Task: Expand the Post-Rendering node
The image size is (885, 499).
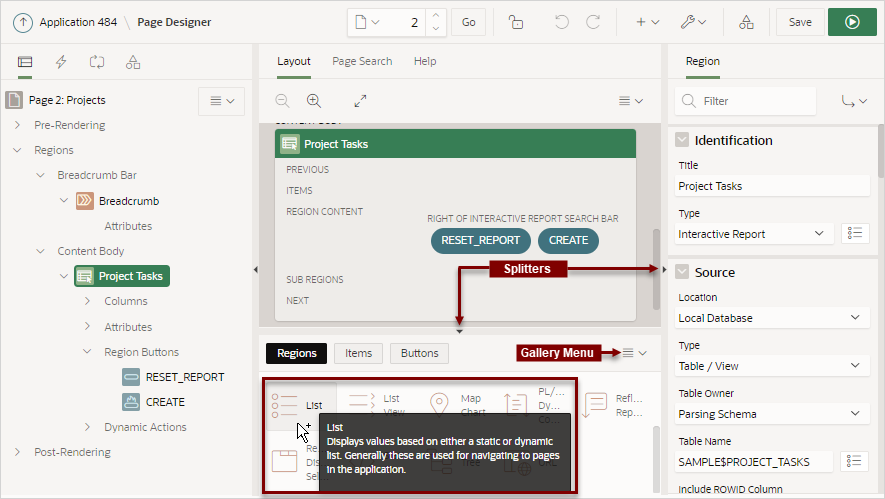Action: (17, 452)
